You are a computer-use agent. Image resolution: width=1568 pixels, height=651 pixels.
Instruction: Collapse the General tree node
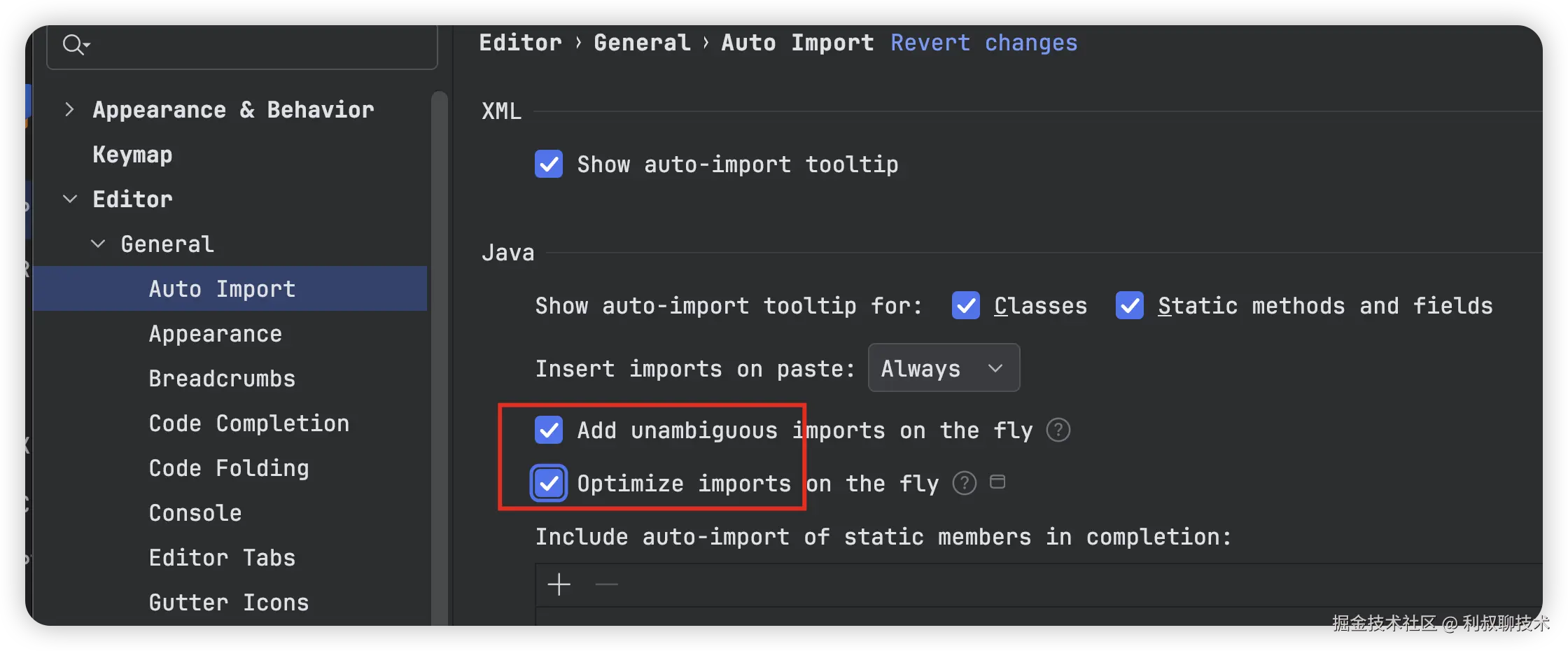(x=98, y=244)
